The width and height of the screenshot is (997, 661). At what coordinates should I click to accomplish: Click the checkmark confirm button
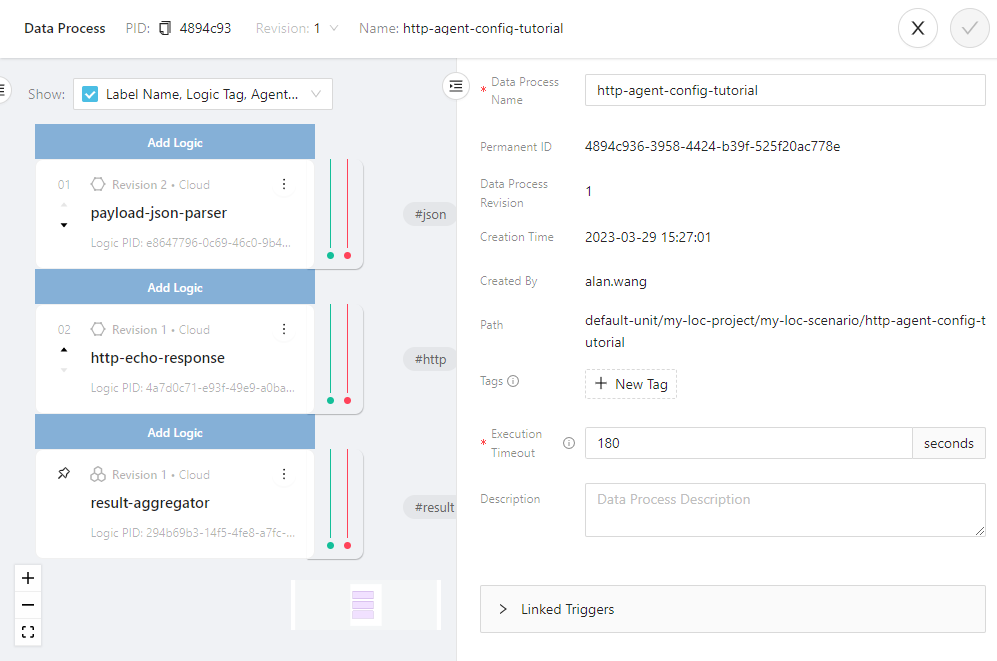click(x=969, y=28)
